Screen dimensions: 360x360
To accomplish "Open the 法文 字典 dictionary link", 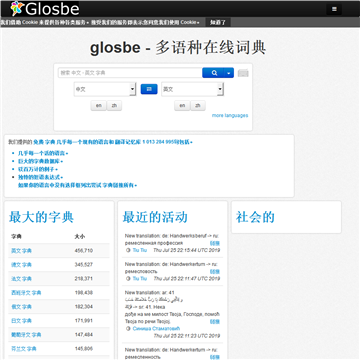I will click(x=21, y=279).
